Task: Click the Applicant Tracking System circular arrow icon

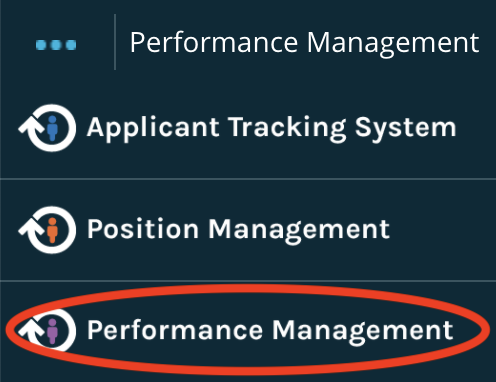Action: pyautogui.click(x=48, y=128)
